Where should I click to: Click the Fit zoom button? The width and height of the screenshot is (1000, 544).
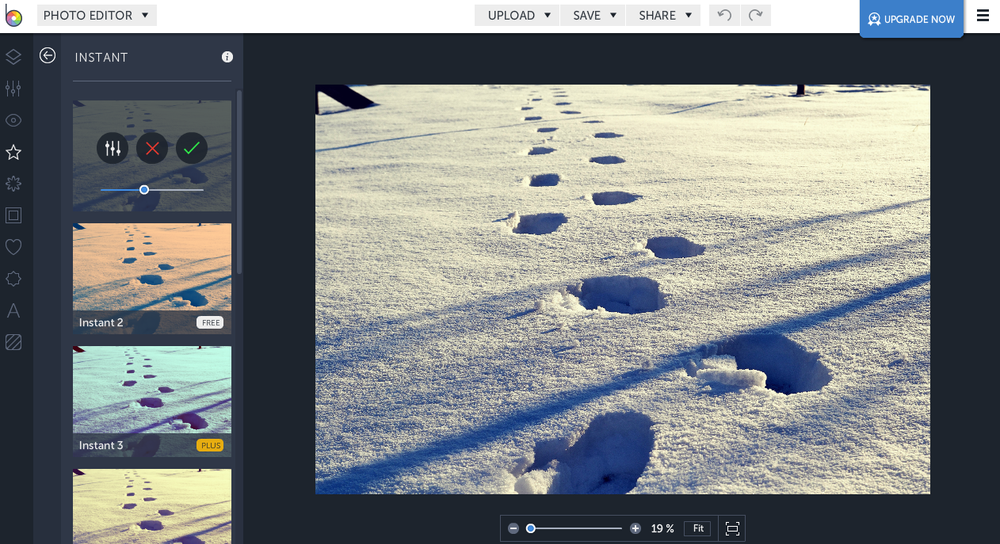coord(698,528)
